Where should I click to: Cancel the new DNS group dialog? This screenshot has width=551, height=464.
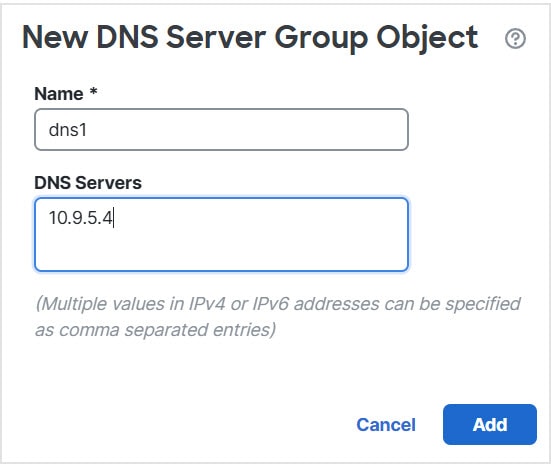(x=386, y=425)
